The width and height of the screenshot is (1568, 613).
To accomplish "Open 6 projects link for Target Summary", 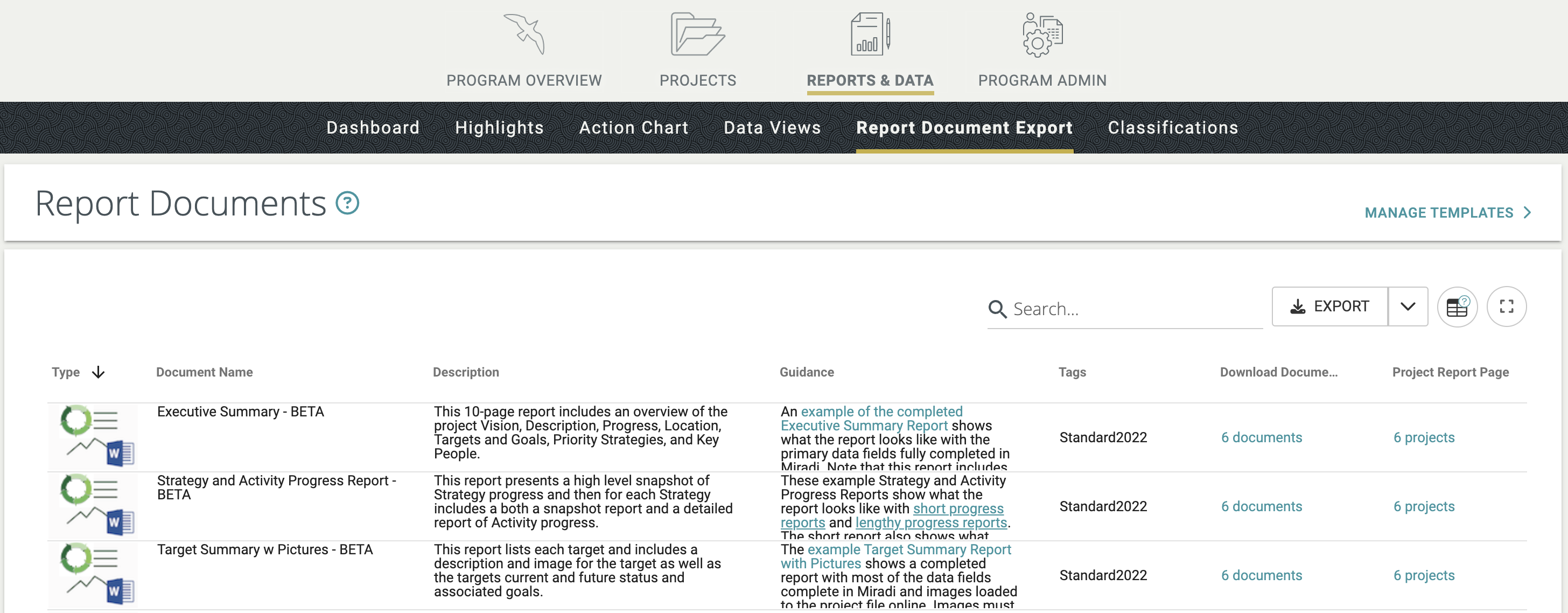I will pyautogui.click(x=1424, y=575).
